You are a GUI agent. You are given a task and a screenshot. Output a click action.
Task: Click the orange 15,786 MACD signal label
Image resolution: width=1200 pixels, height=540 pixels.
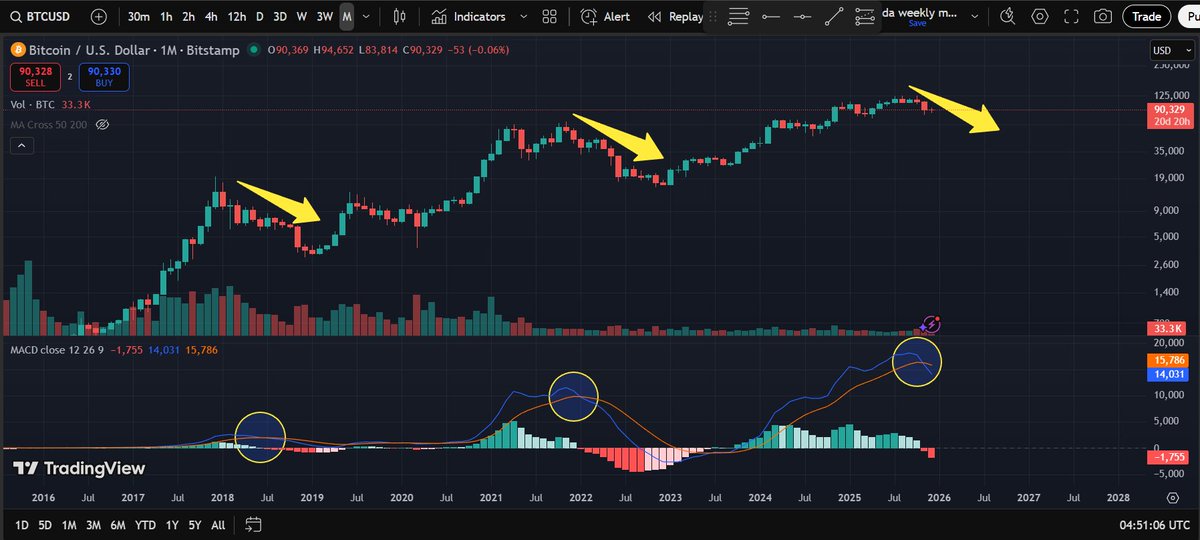[x=1169, y=360]
